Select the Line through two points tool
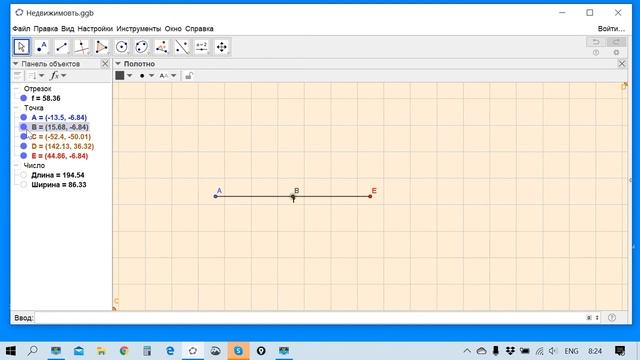This screenshot has height=360, width=640. point(62,47)
